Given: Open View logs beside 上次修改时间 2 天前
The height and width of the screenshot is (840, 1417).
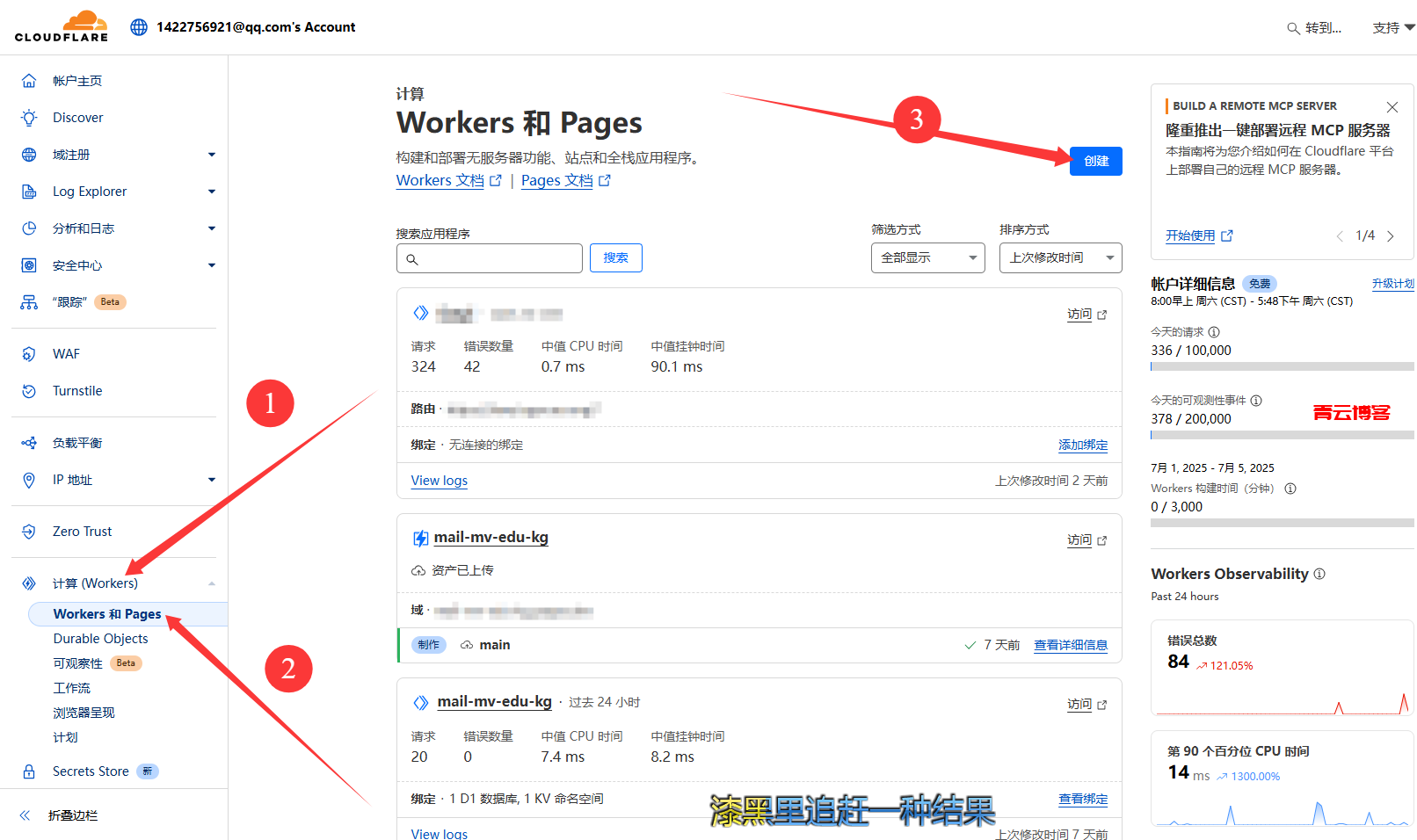Looking at the screenshot, I should pyautogui.click(x=440, y=481).
